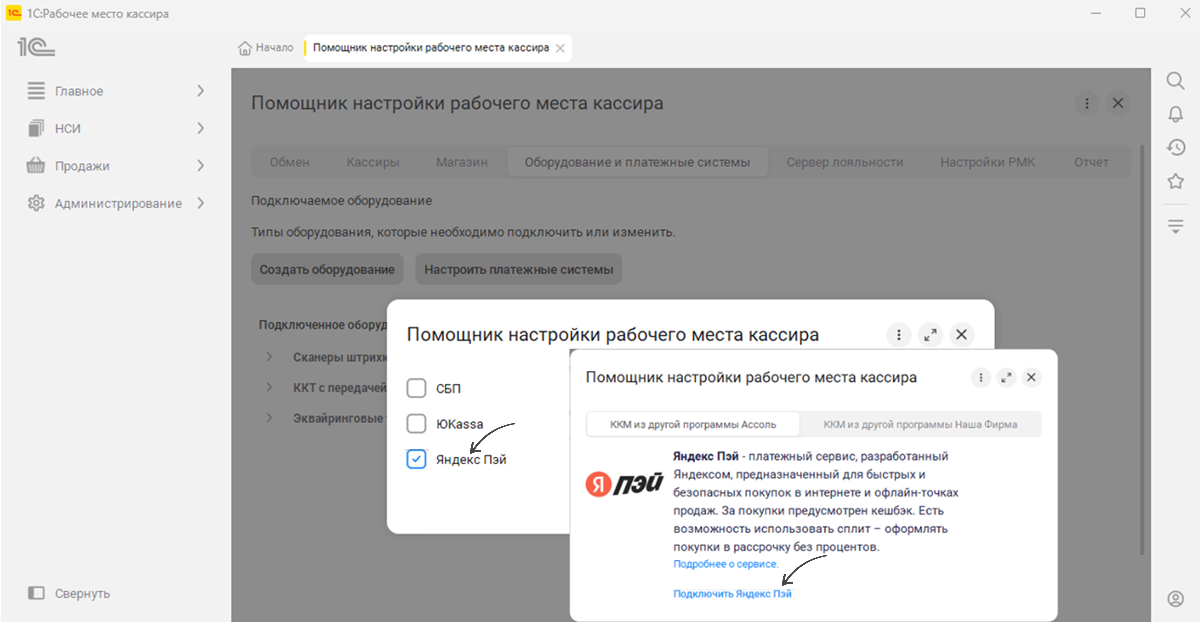Switch to Магазин tab
The height and width of the screenshot is (622, 1200).
coord(462,162)
